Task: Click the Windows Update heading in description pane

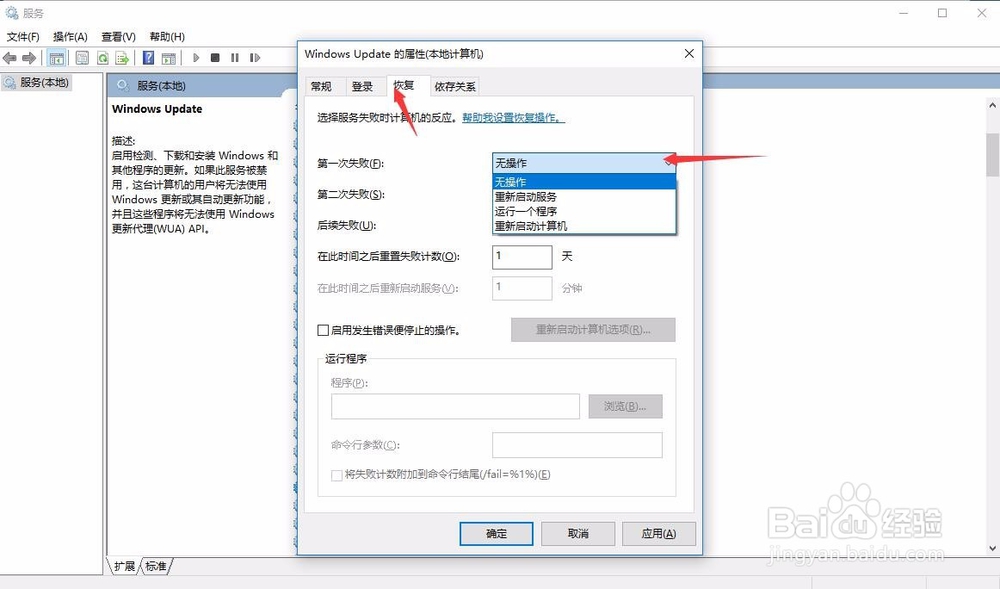Action: [x=157, y=109]
